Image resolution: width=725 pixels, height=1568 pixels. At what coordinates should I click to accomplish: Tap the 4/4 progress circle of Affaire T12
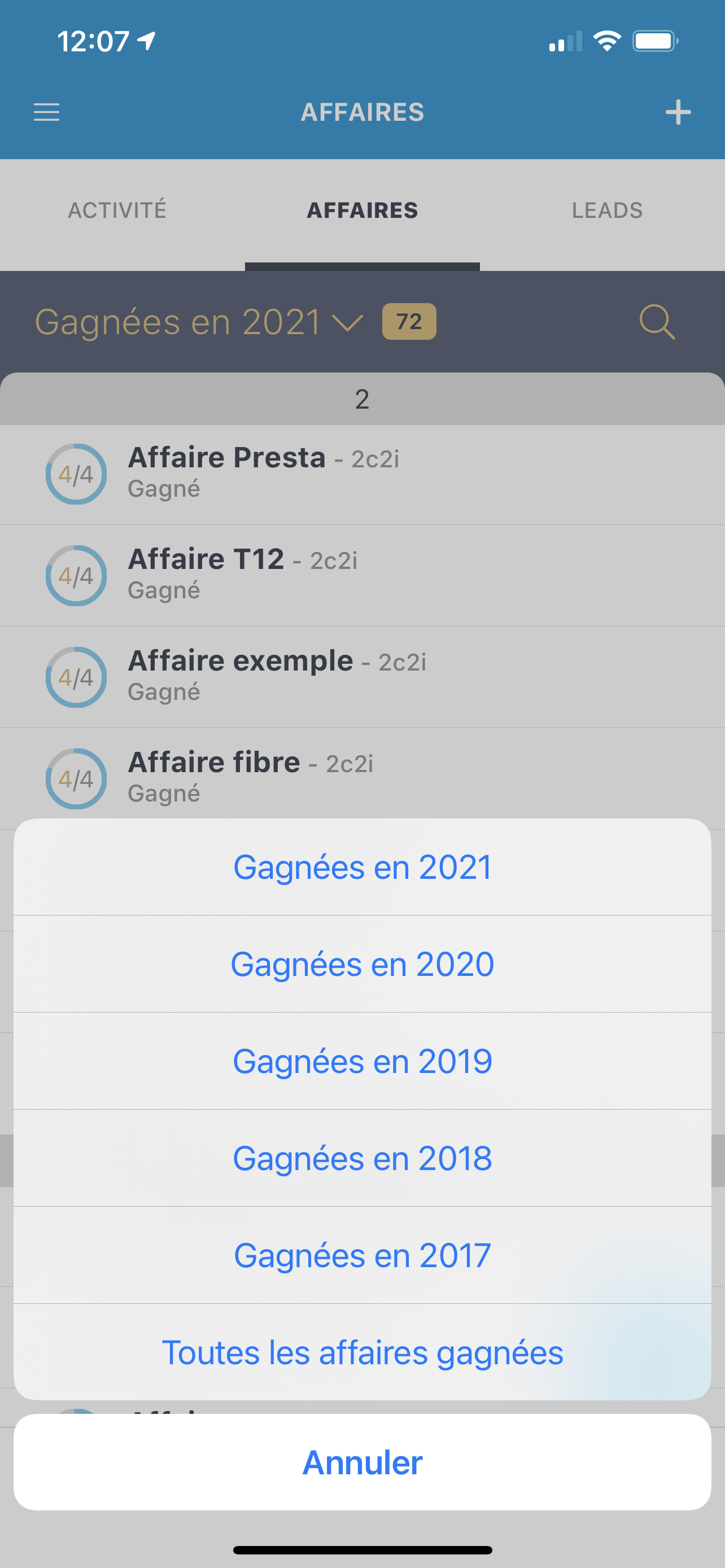point(76,576)
